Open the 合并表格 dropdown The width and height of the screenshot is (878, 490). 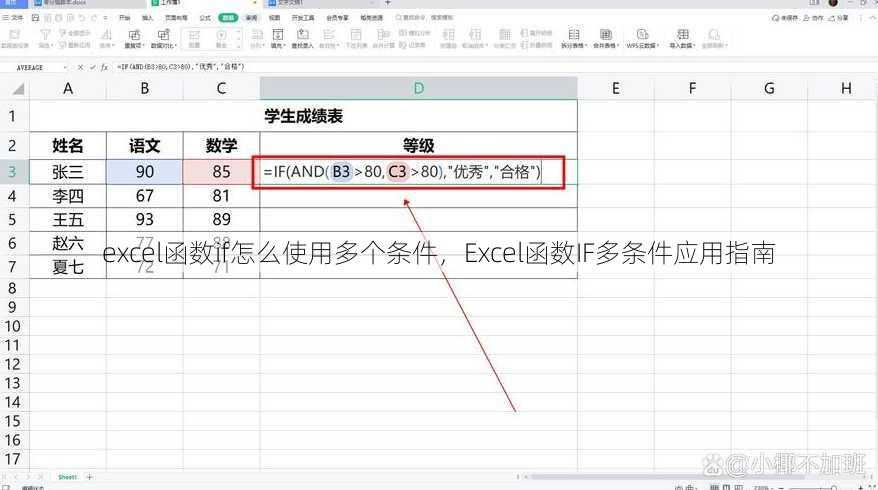(x=605, y=38)
